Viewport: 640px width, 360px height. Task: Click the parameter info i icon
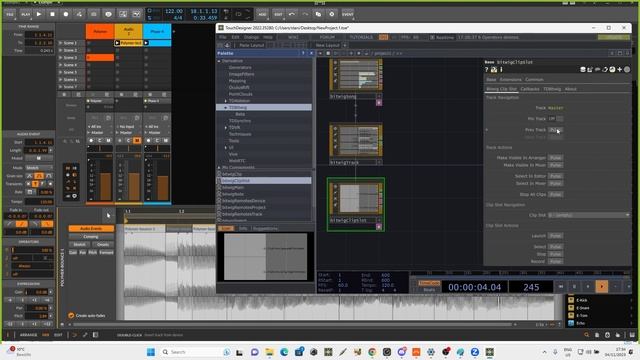[501, 70]
